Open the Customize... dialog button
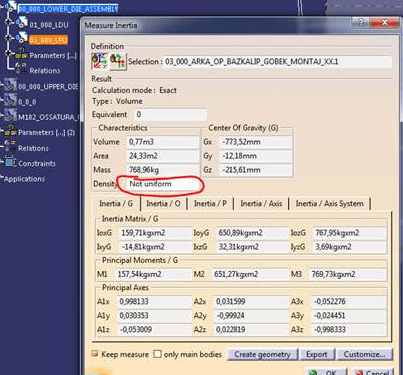 pyautogui.click(x=364, y=354)
